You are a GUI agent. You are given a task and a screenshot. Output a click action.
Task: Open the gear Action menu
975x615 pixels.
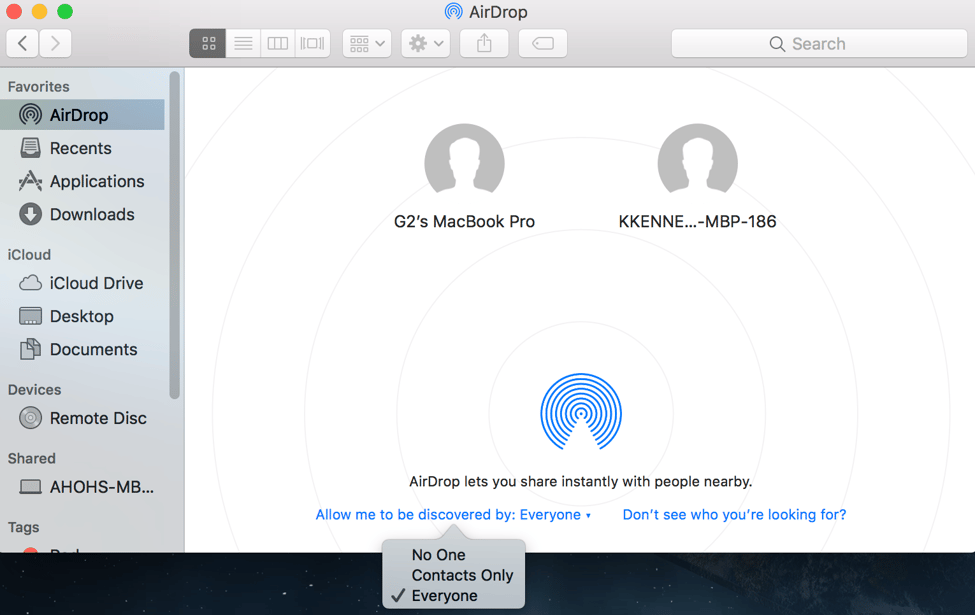pyautogui.click(x=426, y=44)
